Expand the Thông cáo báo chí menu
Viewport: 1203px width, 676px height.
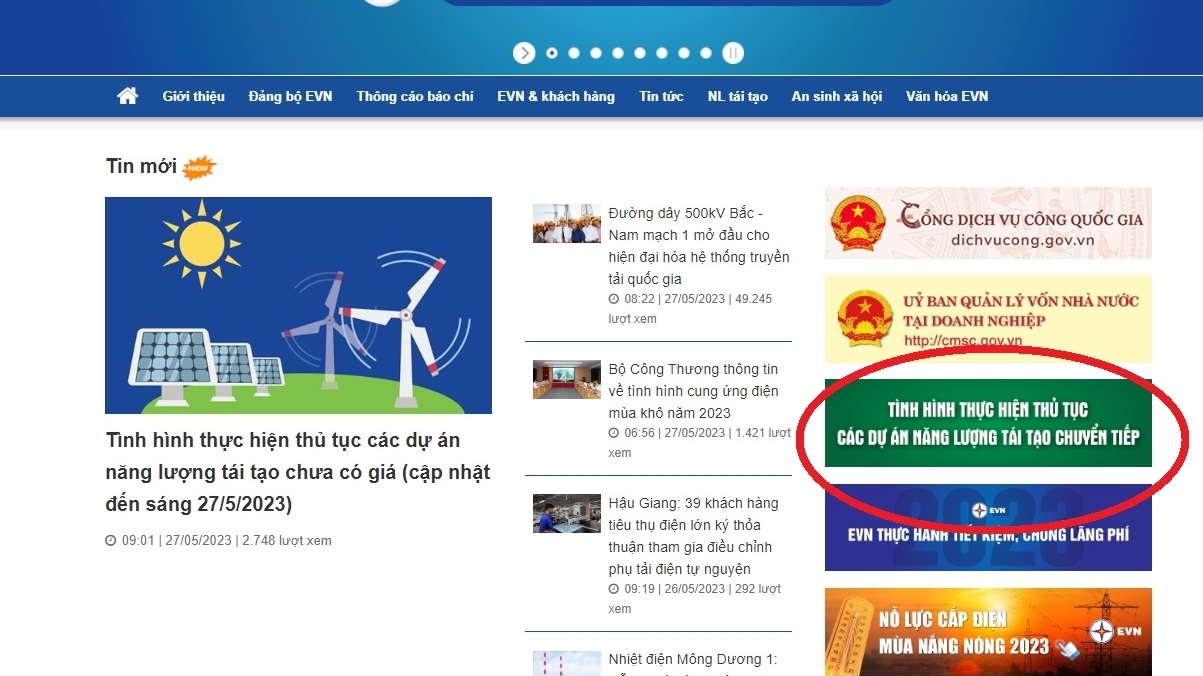pyautogui.click(x=414, y=96)
